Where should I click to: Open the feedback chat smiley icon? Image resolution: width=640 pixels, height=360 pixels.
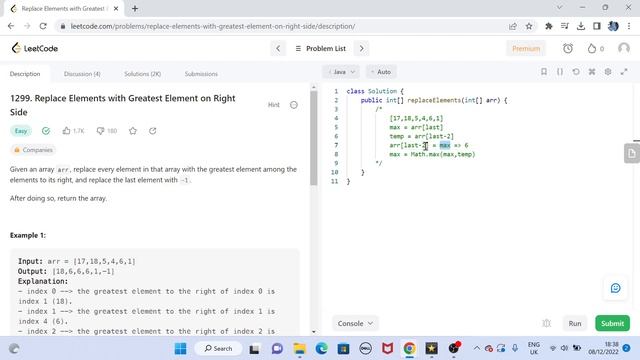(616, 288)
